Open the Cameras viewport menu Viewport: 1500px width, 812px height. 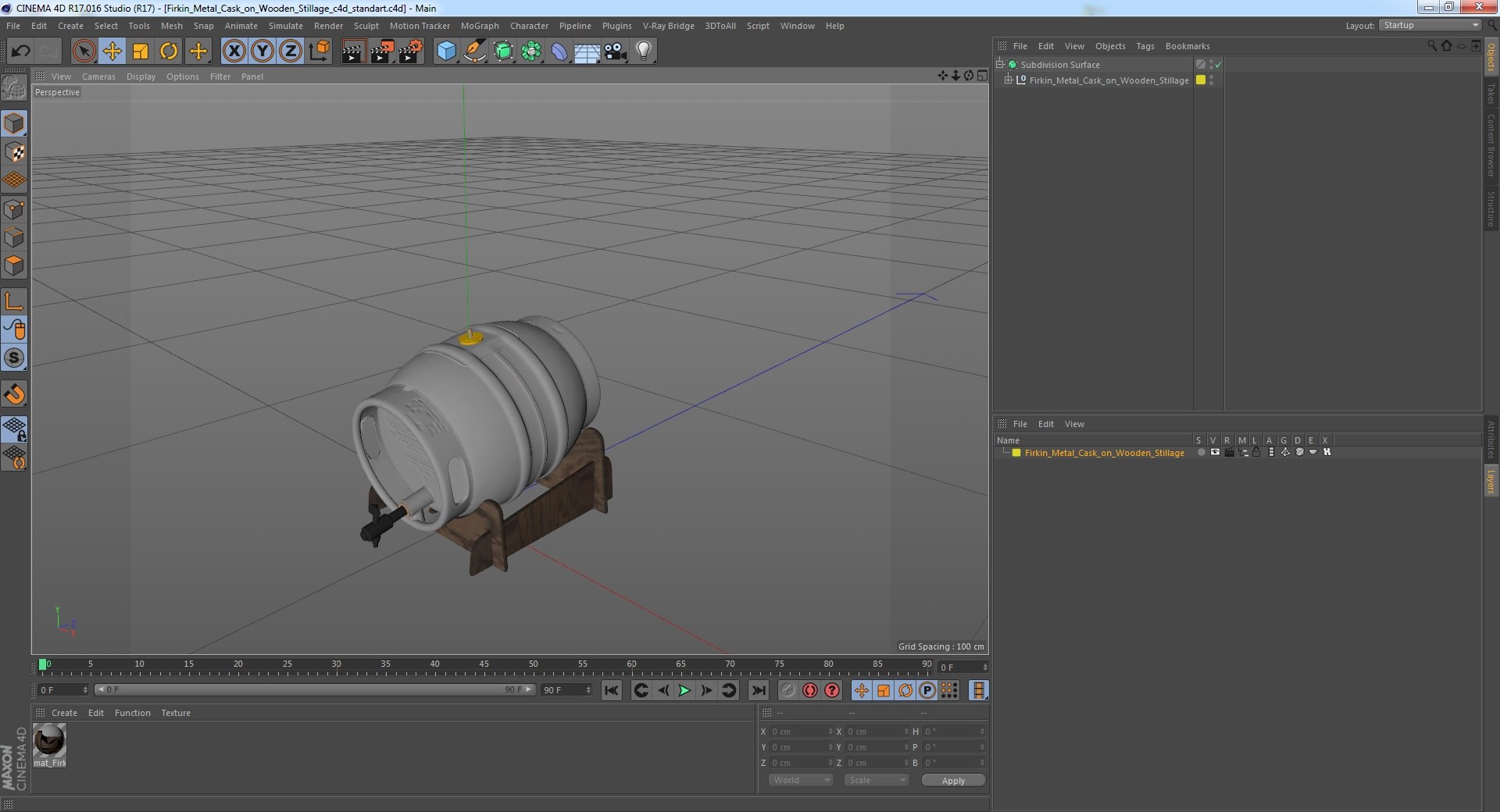pyautogui.click(x=98, y=77)
